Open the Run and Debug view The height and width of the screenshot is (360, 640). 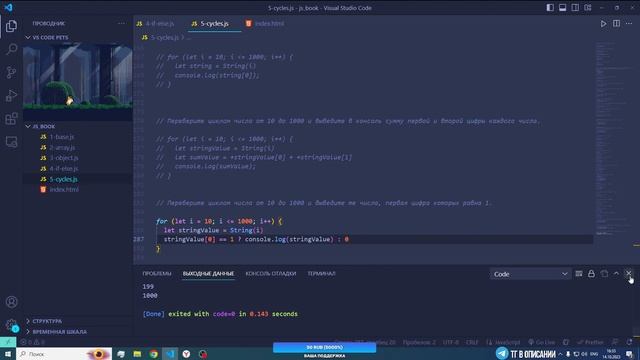click(x=11, y=96)
